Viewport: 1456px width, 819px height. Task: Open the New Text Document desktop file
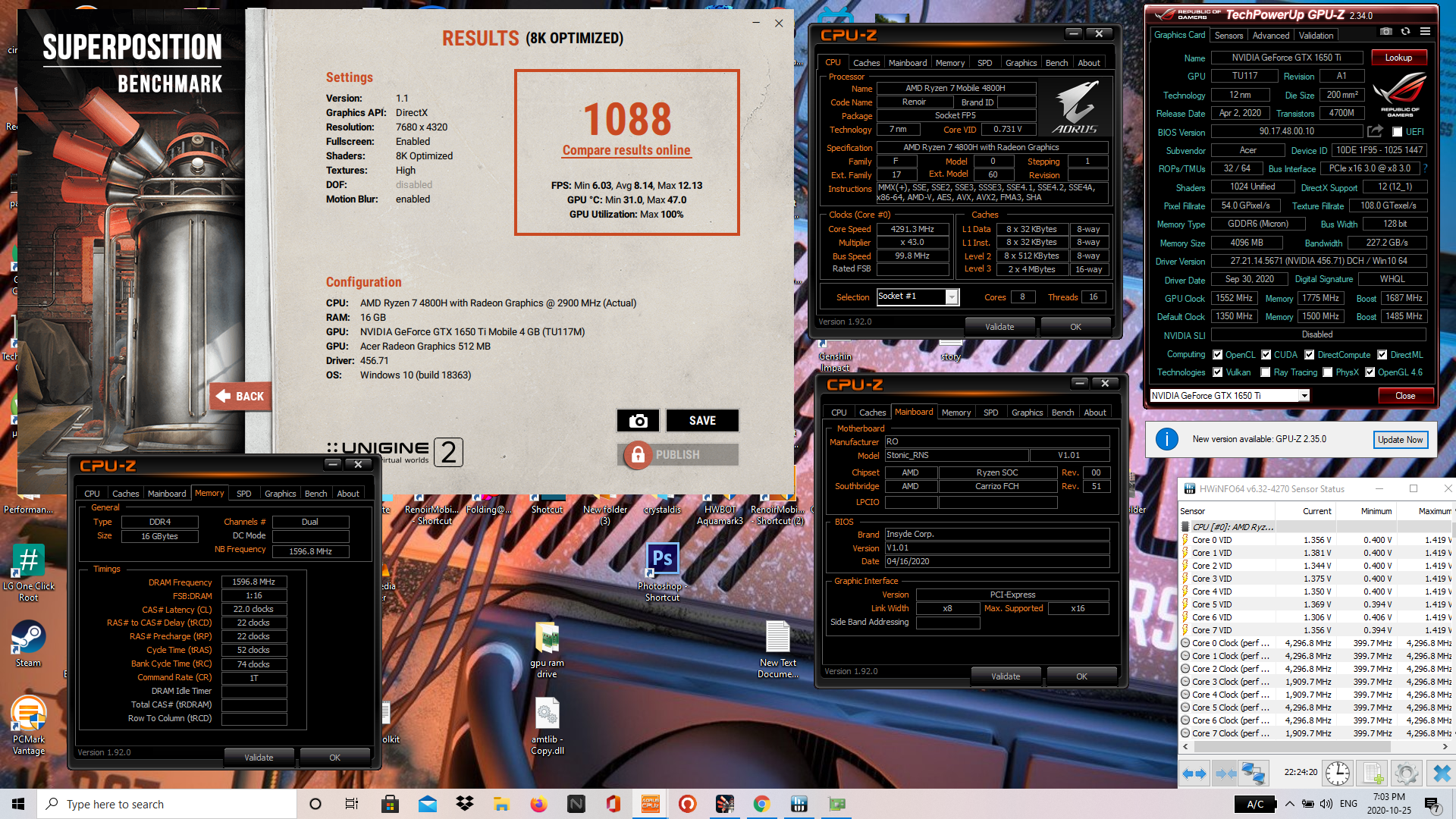777,650
